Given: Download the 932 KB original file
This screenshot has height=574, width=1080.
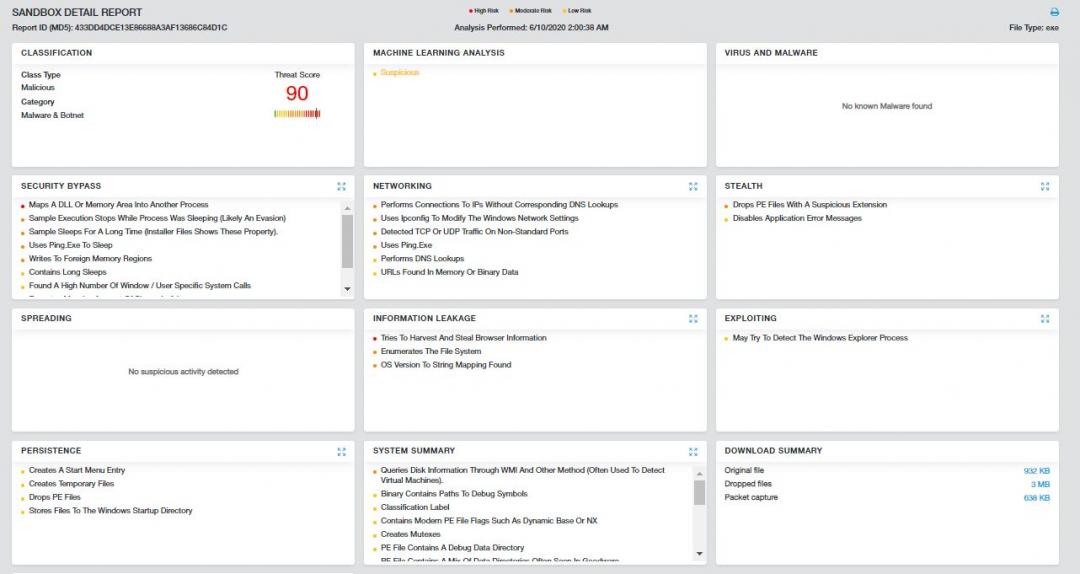Looking at the screenshot, I should tap(1036, 470).
